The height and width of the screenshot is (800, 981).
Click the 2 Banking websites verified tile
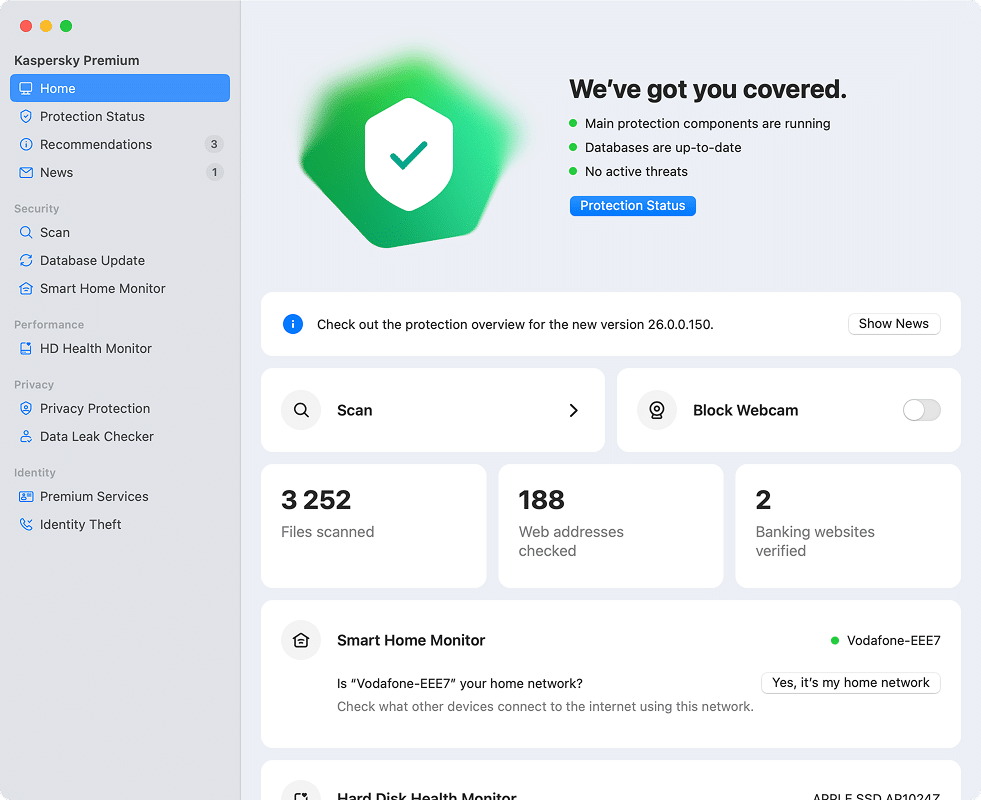click(x=848, y=526)
